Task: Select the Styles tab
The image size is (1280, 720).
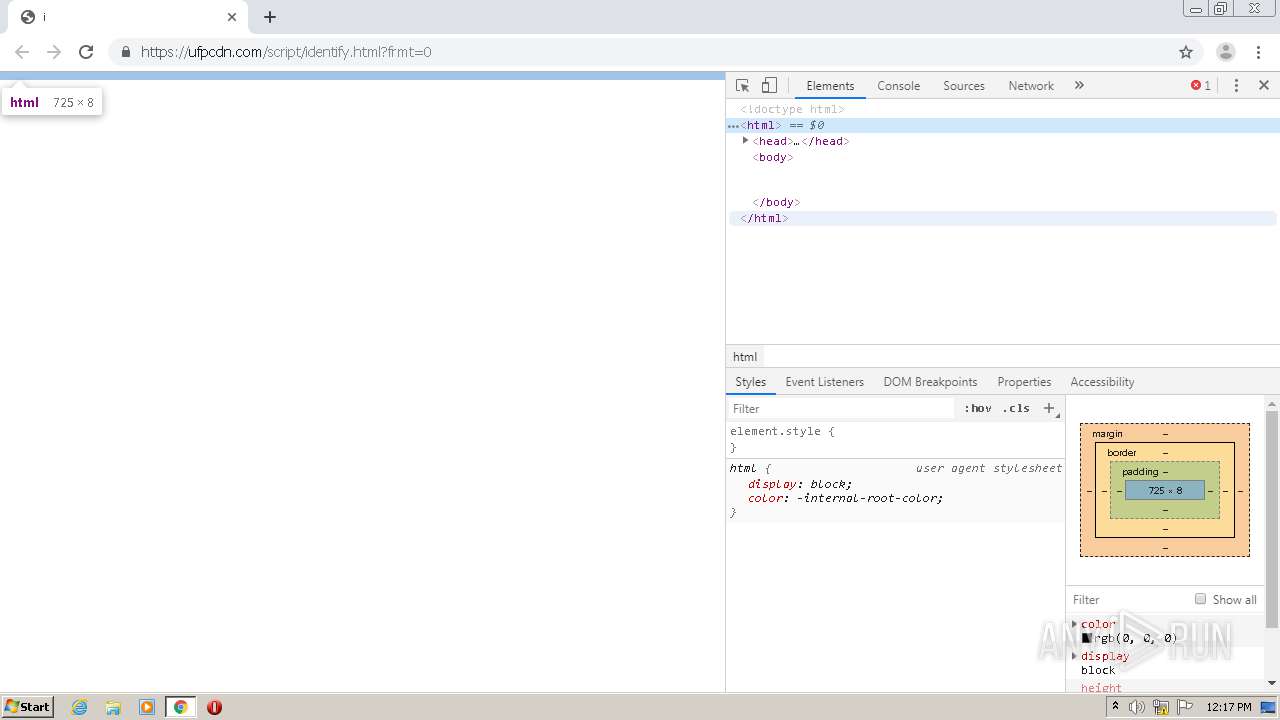Action: click(x=750, y=382)
